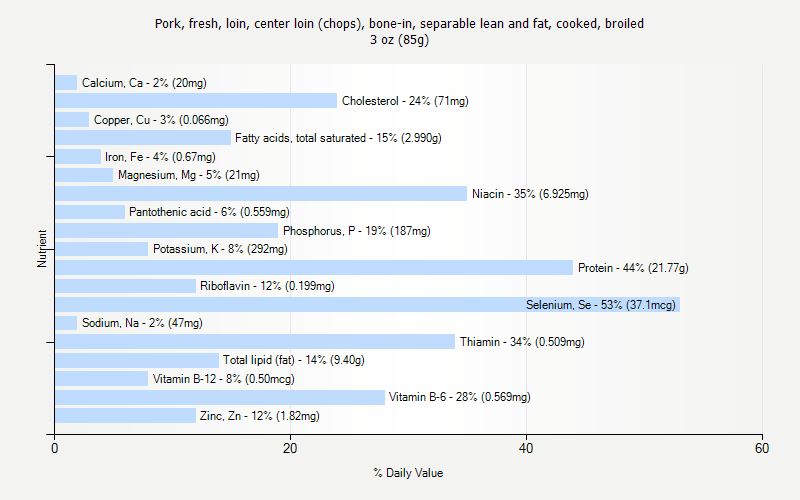Viewport: 800px width, 500px height.
Task: Select the Phosphorus, P 19% bar
Action: coord(166,231)
